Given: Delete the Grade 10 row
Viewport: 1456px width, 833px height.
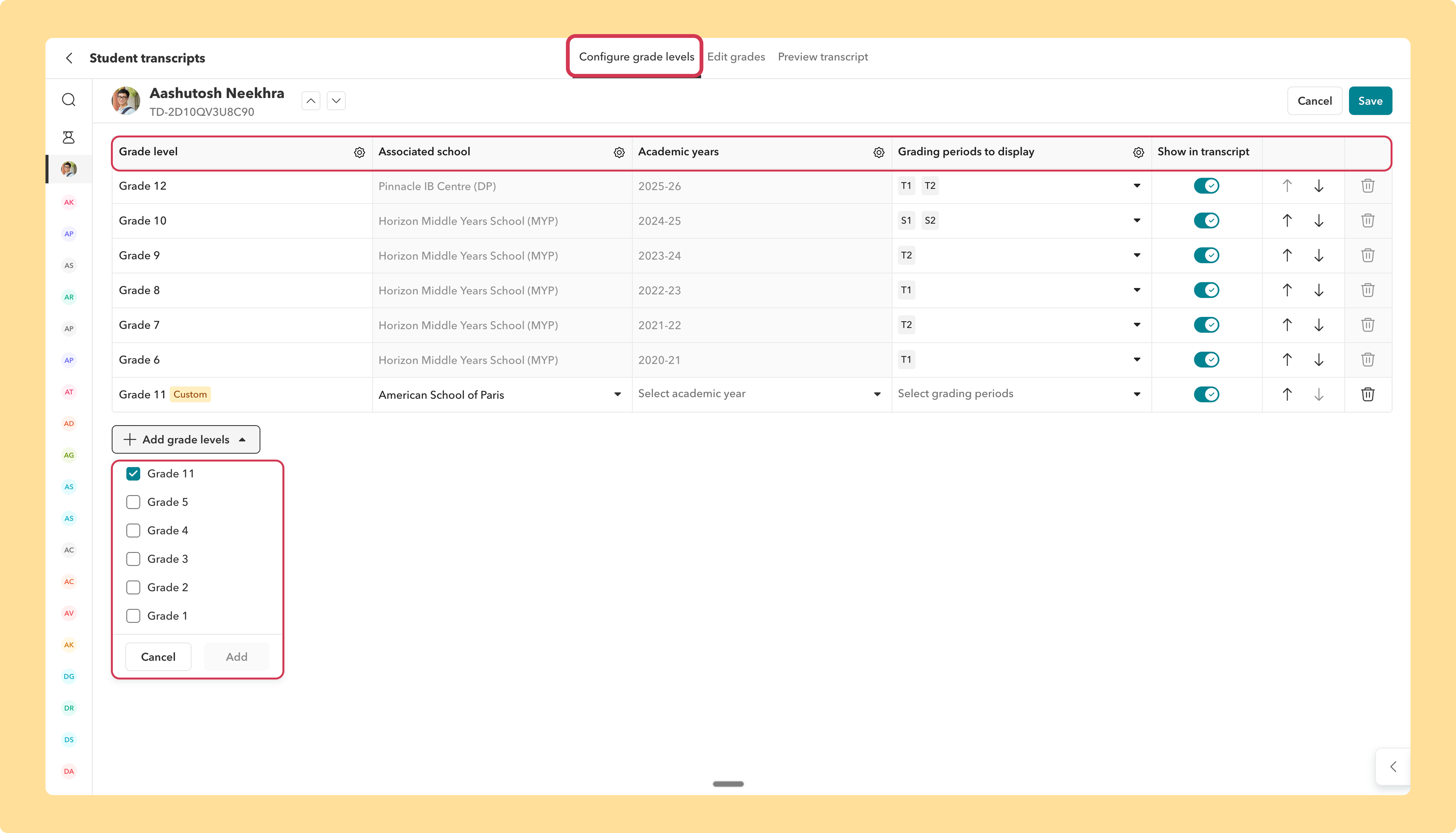Looking at the screenshot, I should tap(1368, 221).
